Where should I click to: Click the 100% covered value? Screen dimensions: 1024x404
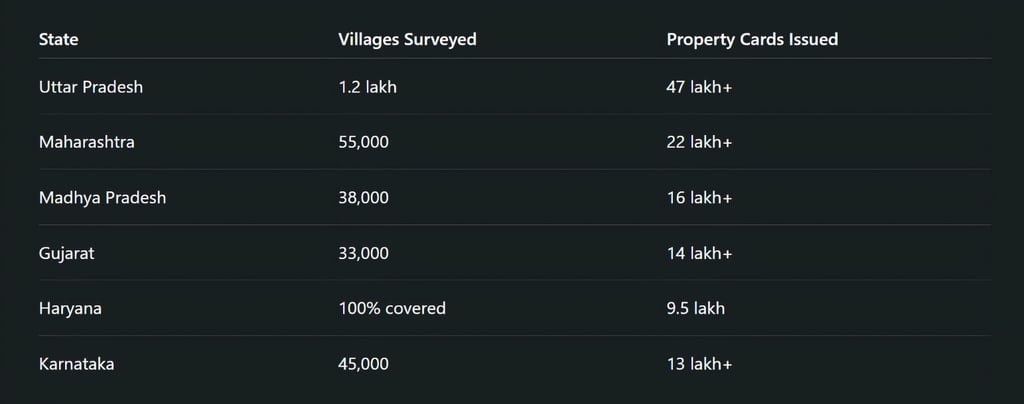click(392, 309)
